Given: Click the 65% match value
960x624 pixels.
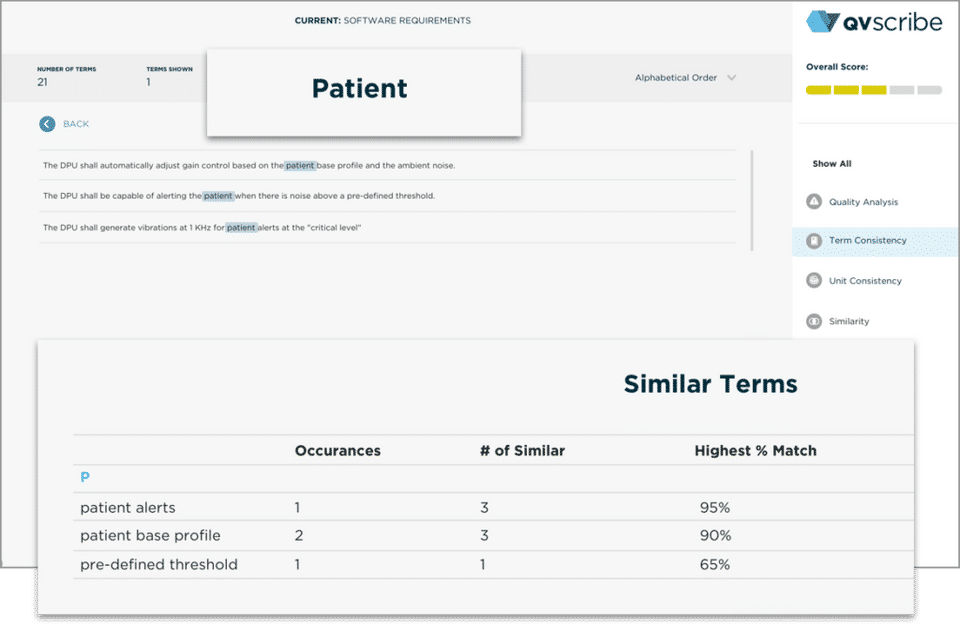Looking at the screenshot, I should click(714, 565).
